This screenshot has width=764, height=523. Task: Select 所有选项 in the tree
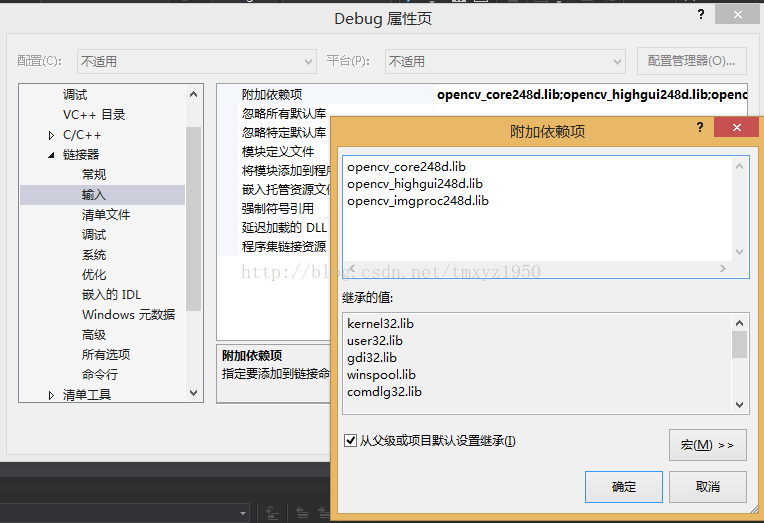pyautogui.click(x=106, y=355)
